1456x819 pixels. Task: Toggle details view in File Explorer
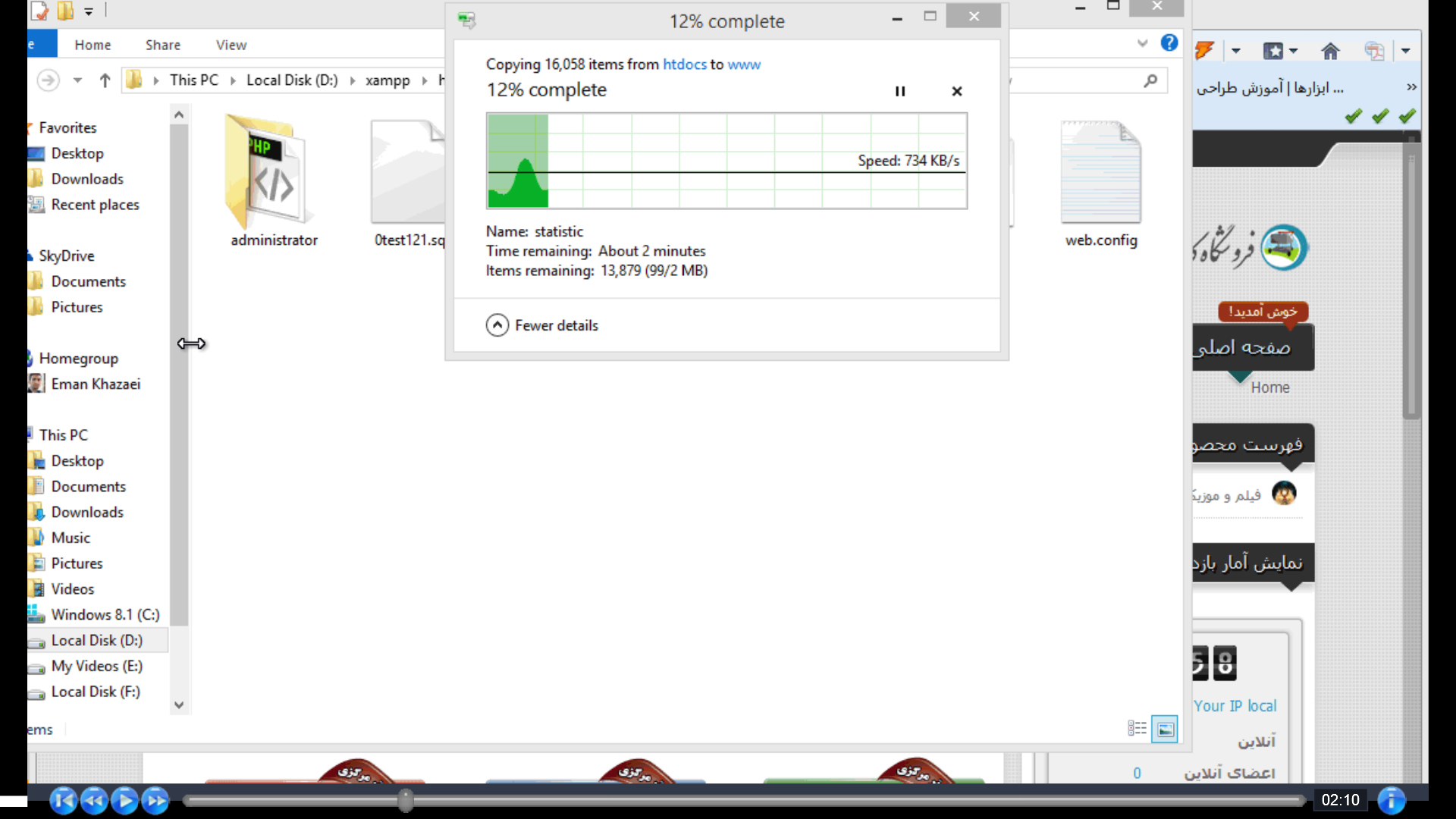(x=1137, y=728)
